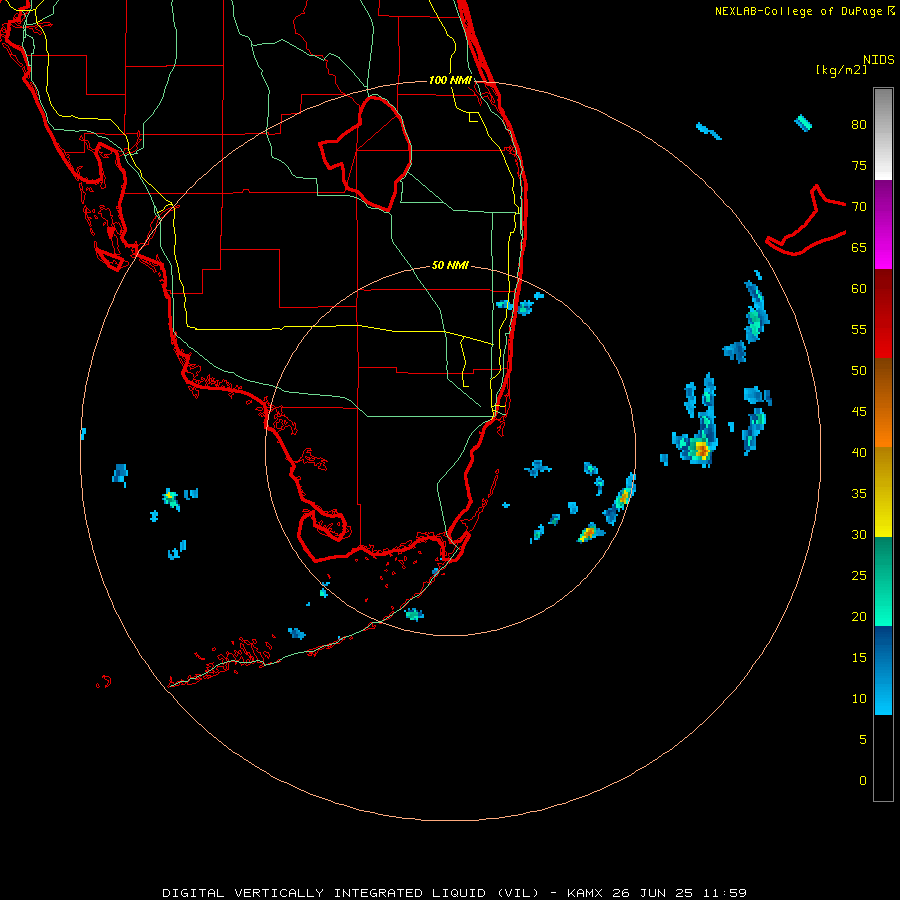Viewport: 900px width, 900px height.
Task: Click the 50 value on color scale
Action: click(859, 371)
